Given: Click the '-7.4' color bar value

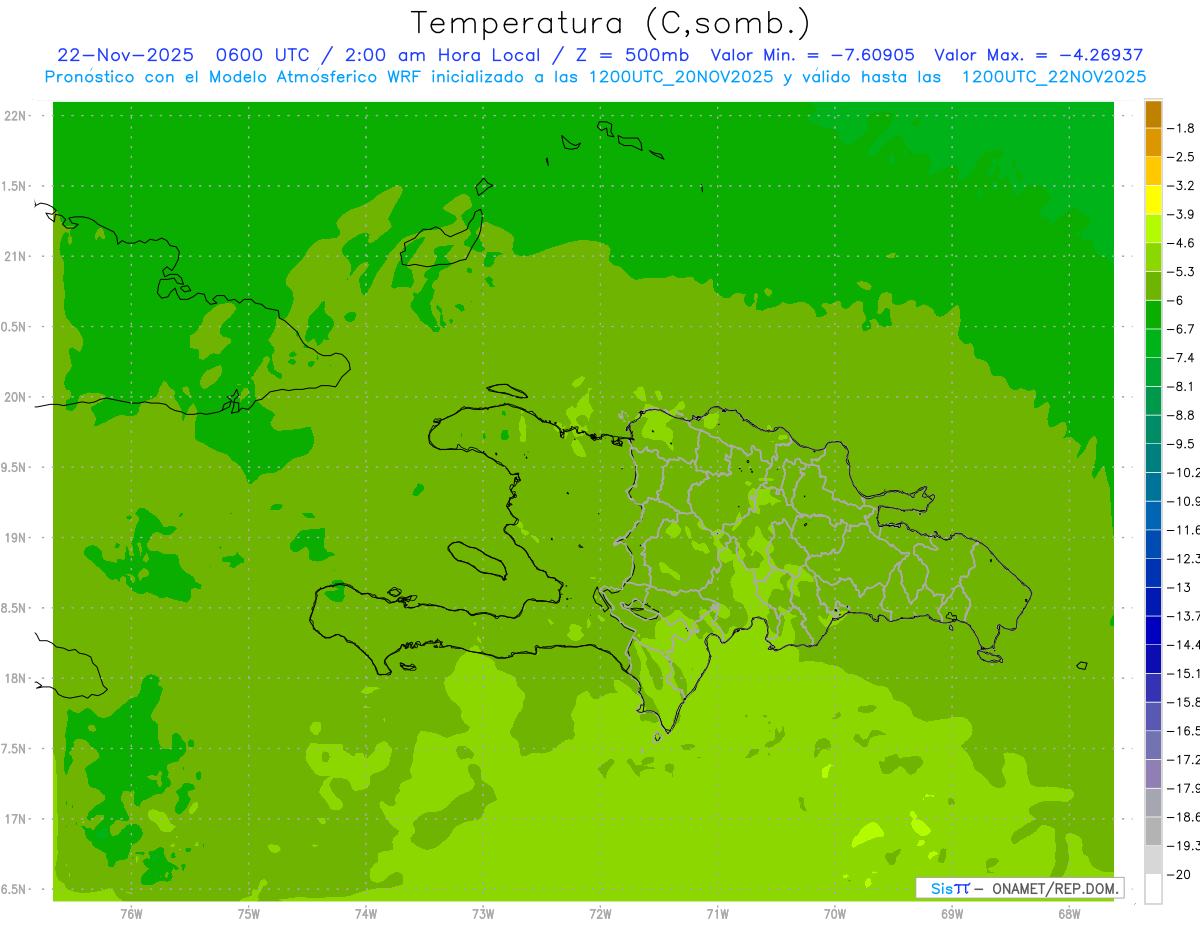Looking at the screenshot, I should [x=1182, y=358].
